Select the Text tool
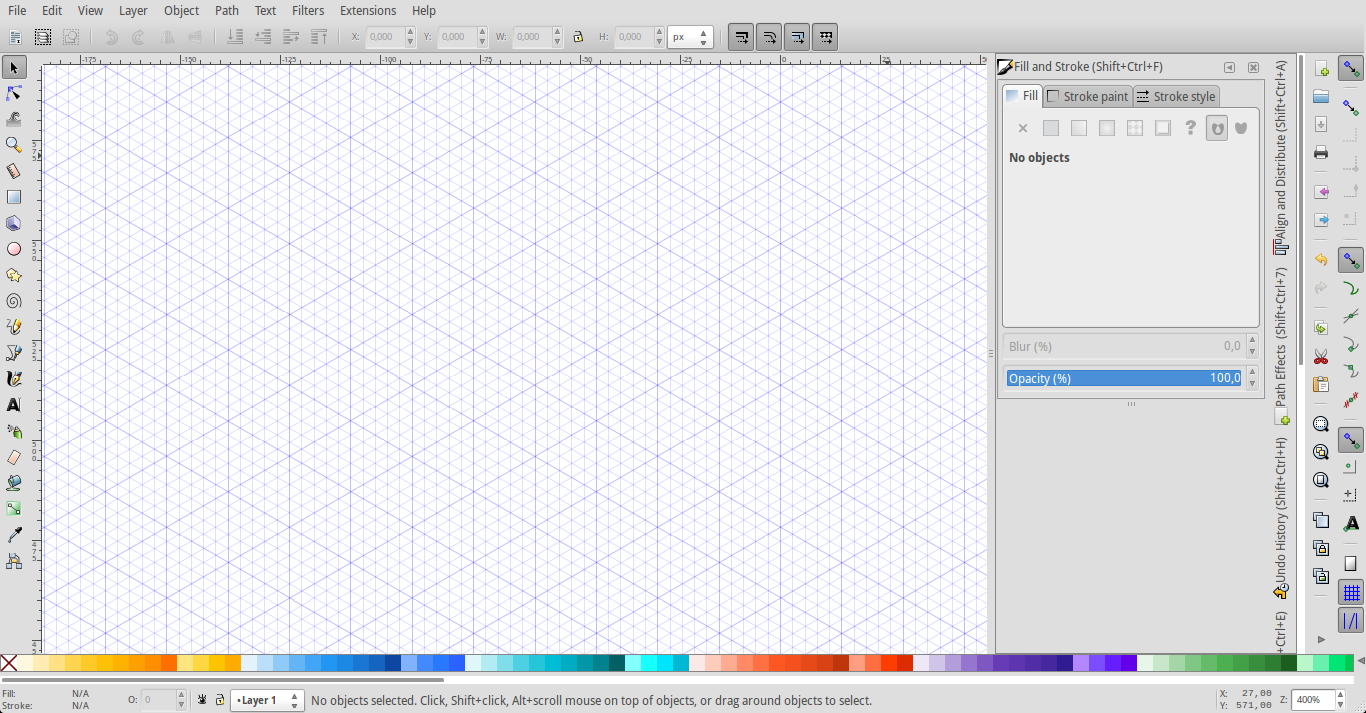This screenshot has width=1366, height=713. 14,405
